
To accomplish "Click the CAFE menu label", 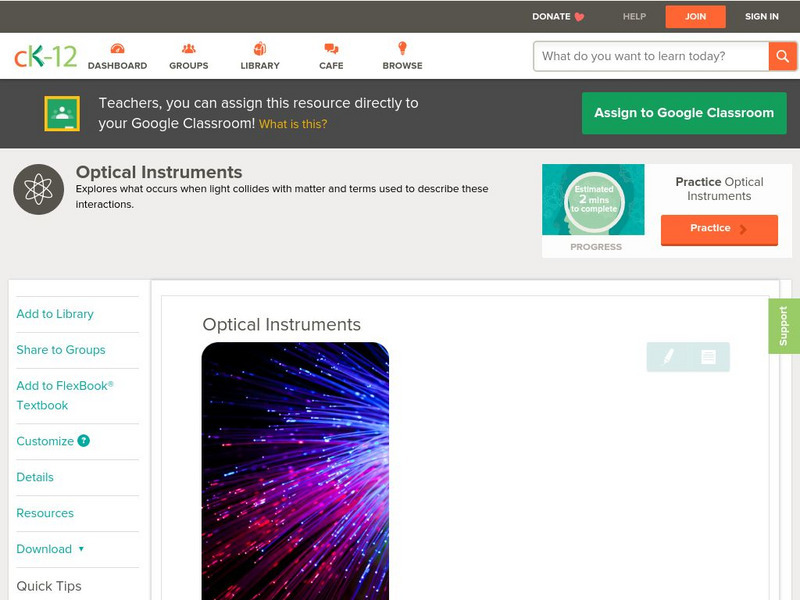I will coord(331,66).
